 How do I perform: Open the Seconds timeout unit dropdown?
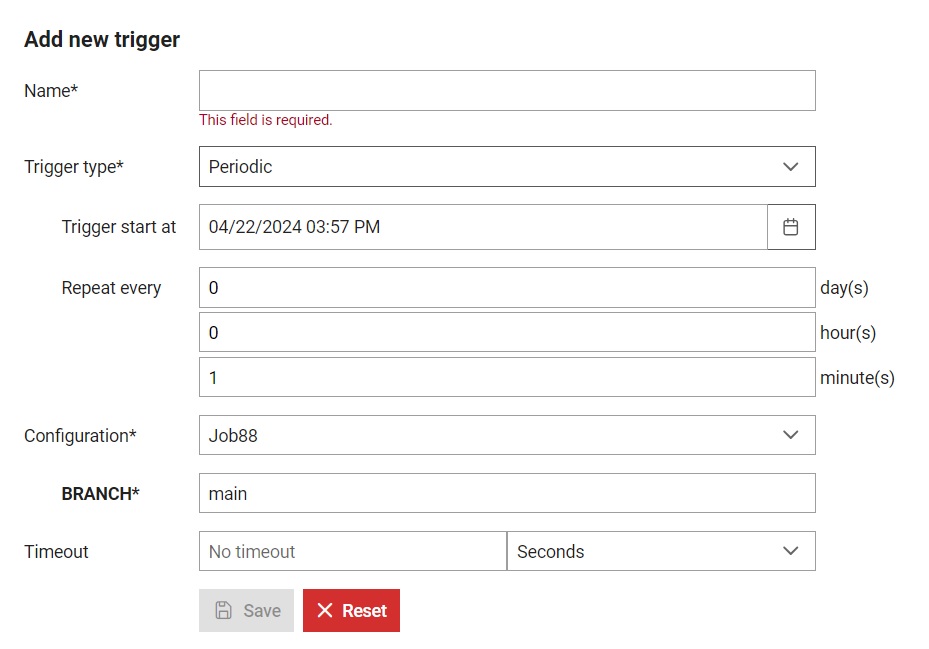tap(661, 551)
